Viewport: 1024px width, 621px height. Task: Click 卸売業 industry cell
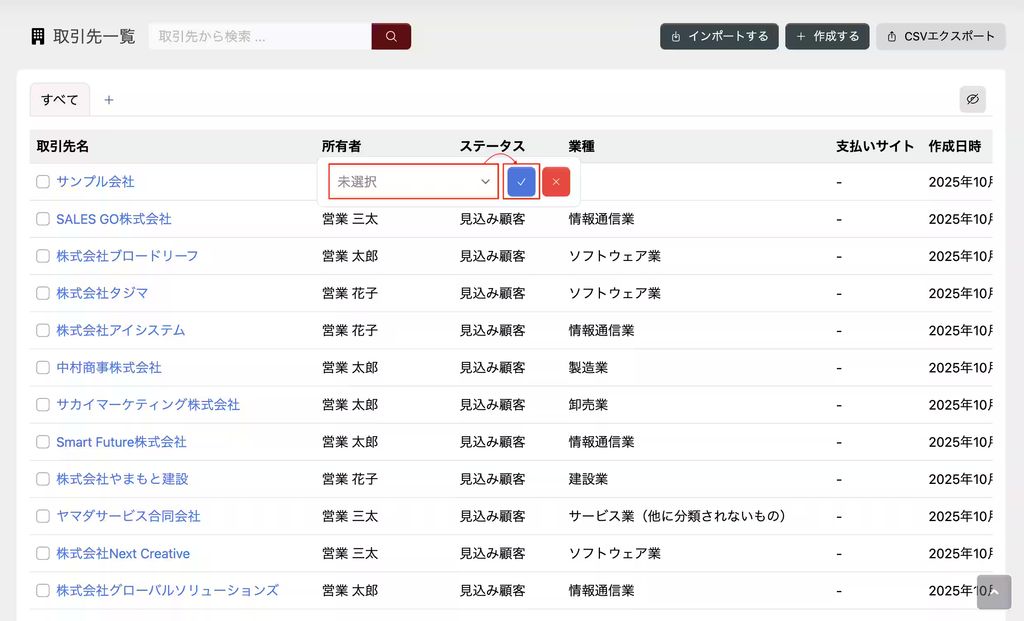(588, 405)
